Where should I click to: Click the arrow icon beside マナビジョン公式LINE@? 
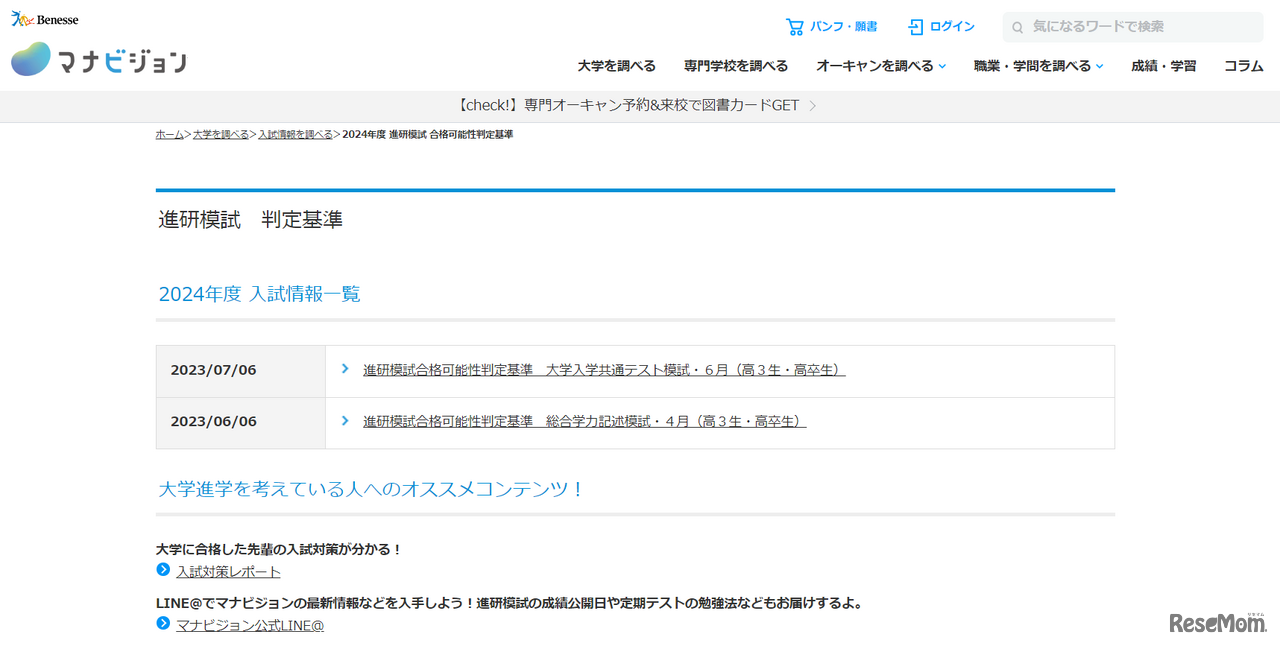163,624
